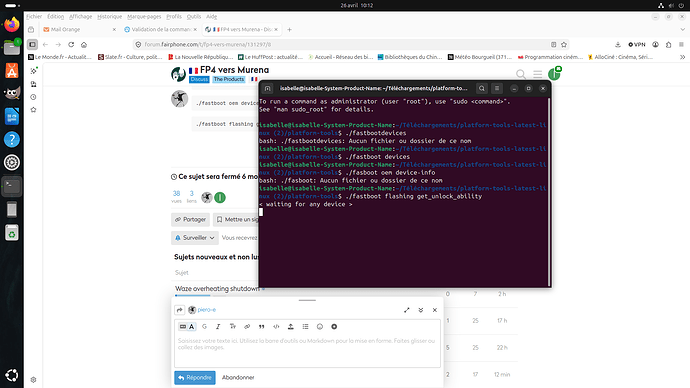The image size is (690, 388).
Task: Show more bookmarks with the chevron
Action: click(x=682, y=57)
